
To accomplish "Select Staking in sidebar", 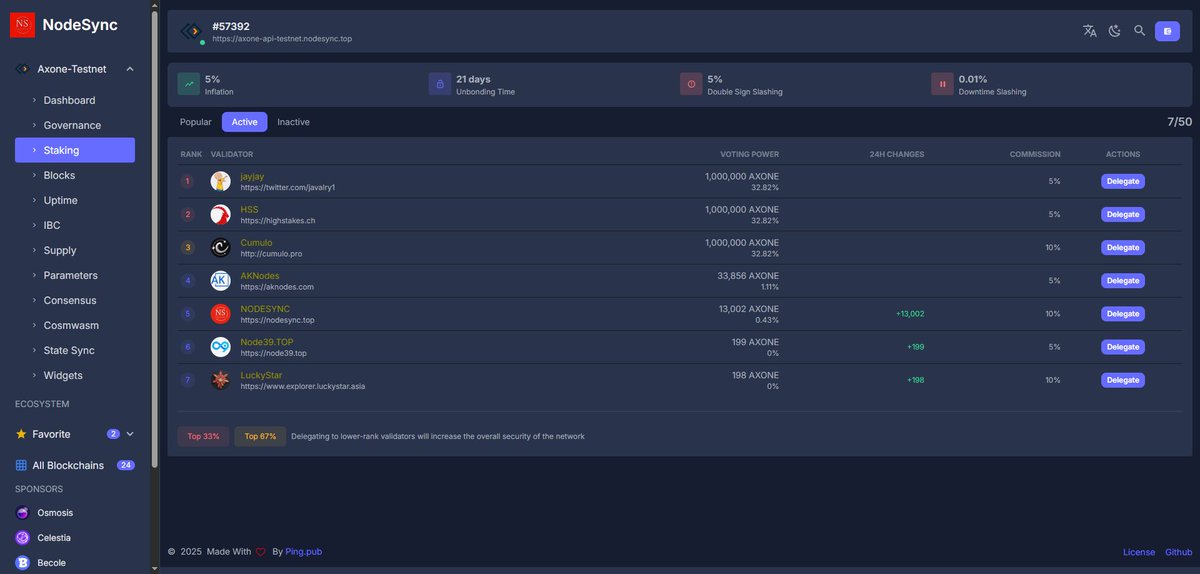I will (75, 150).
